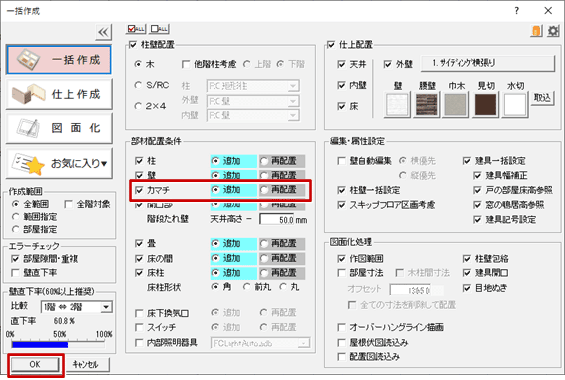
Task: Open the settings gear icon
Action: click(553, 31)
